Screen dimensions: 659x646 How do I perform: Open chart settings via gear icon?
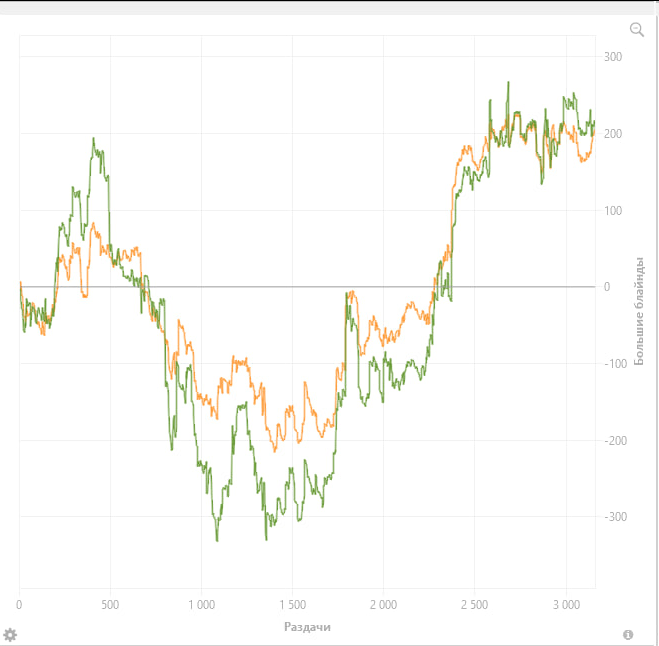pos(11,634)
